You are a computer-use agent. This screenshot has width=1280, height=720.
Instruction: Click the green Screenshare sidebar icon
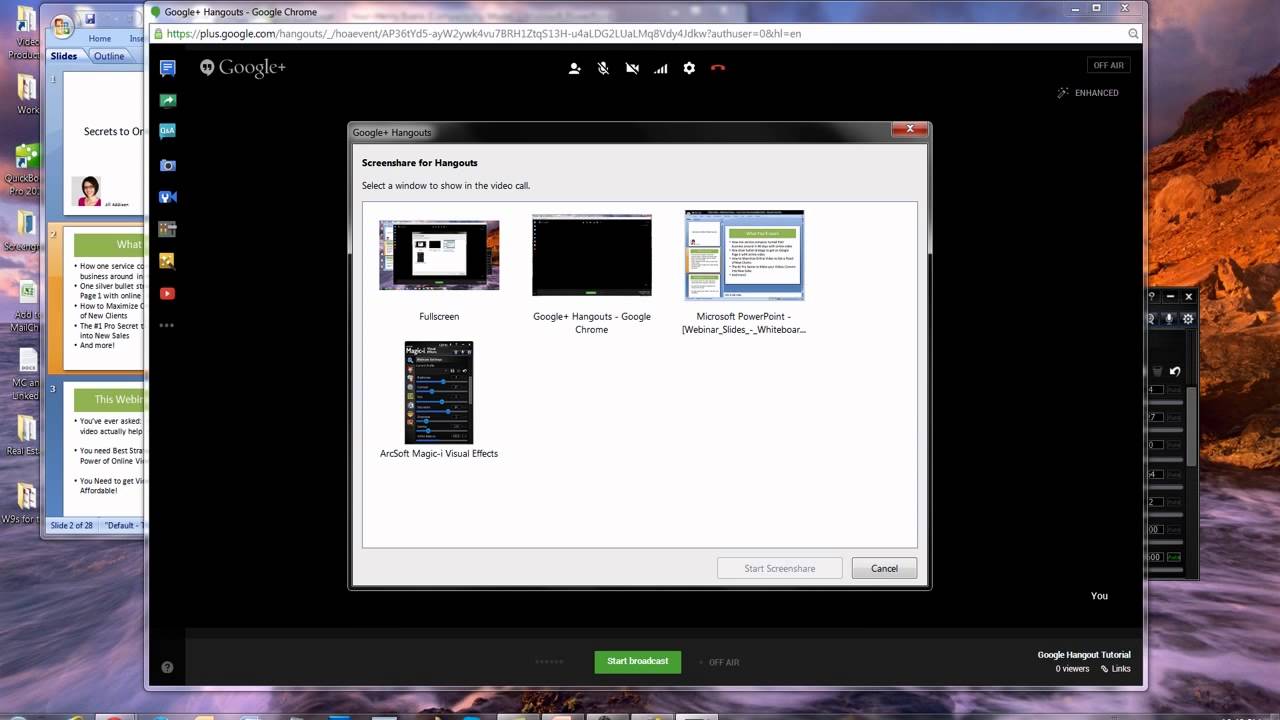(x=167, y=100)
